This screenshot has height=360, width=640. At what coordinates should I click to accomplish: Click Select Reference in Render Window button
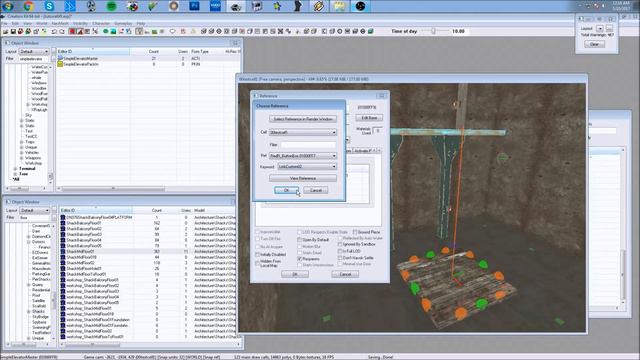click(303, 119)
